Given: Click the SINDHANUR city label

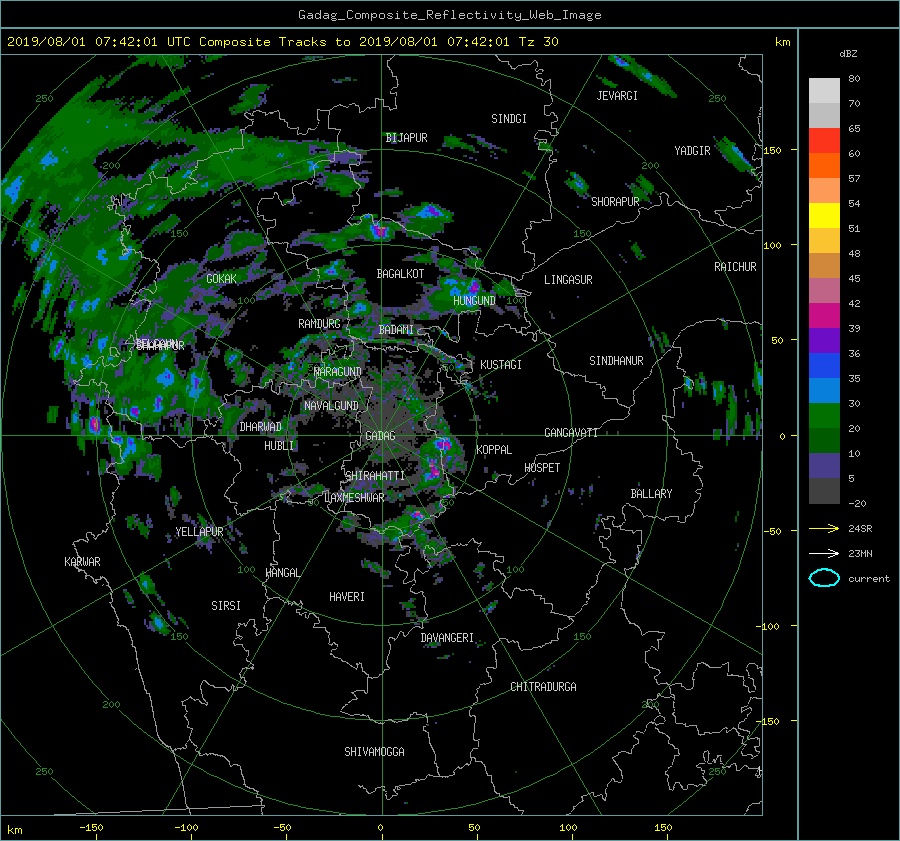Looking at the screenshot, I should point(616,361).
